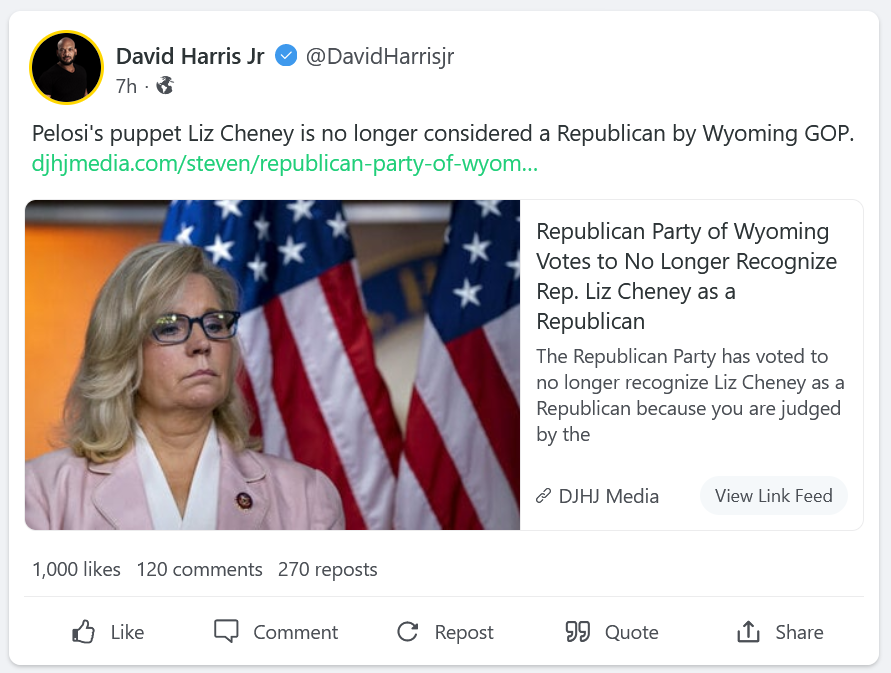Viewport: 891px width, 673px height.
Task: Show the 120 comments
Action: [199, 570]
